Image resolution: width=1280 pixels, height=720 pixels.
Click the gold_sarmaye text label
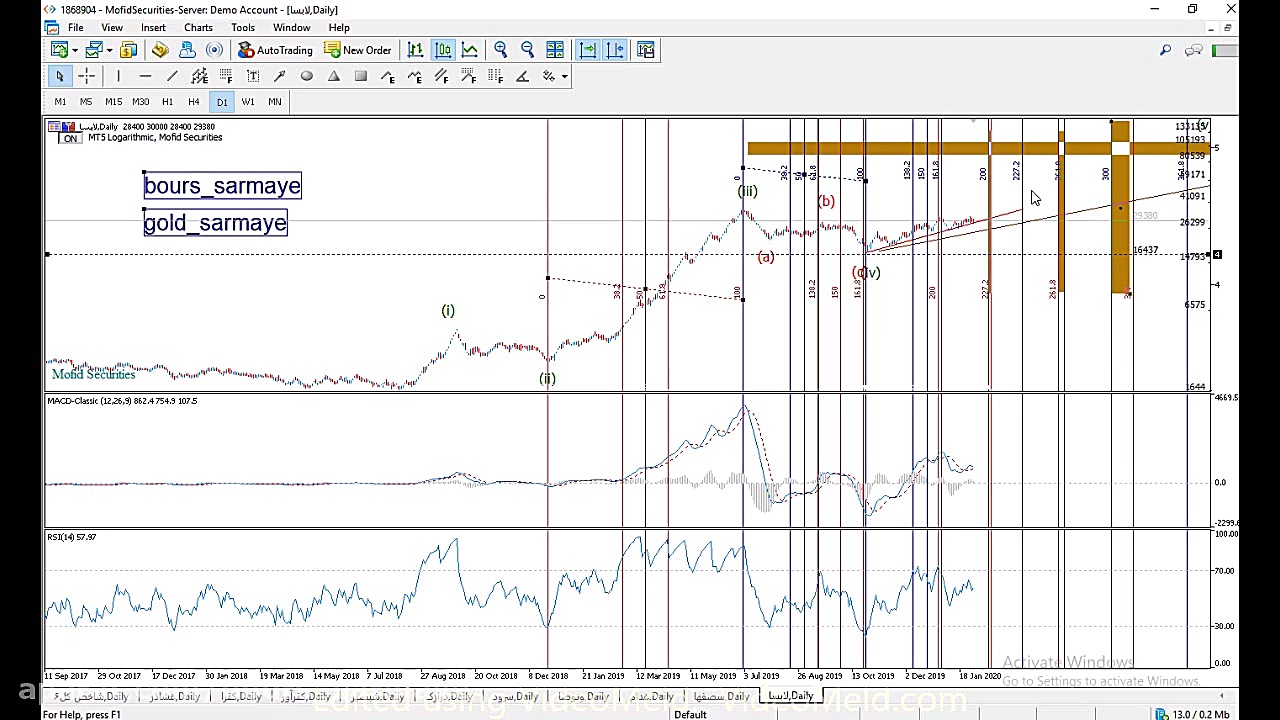coord(215,223)
